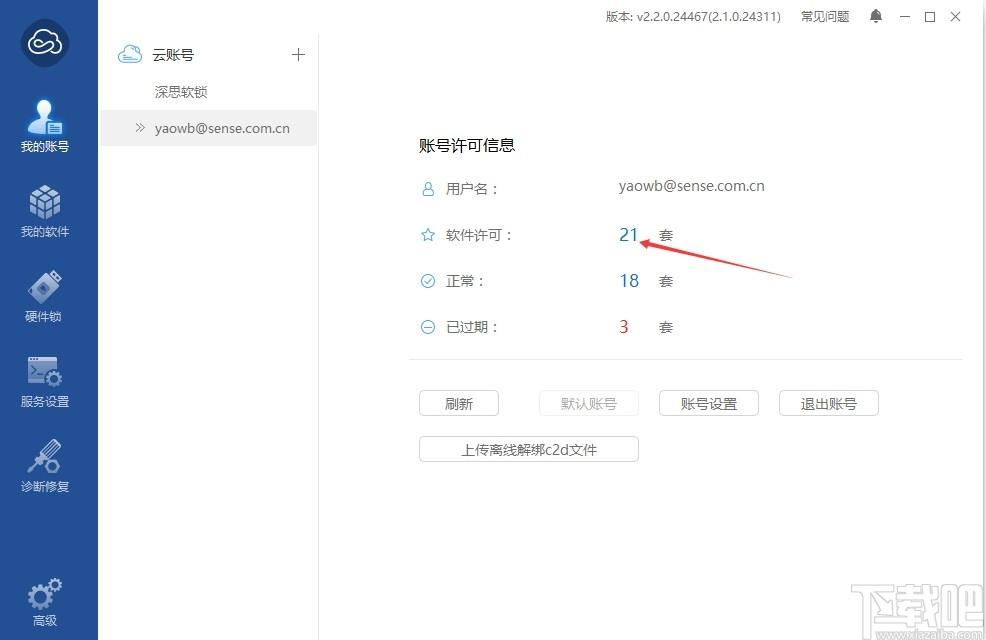Click the version text v2.2.0.24467
This screenshot has width=986, height=640.
coord(693,17)
